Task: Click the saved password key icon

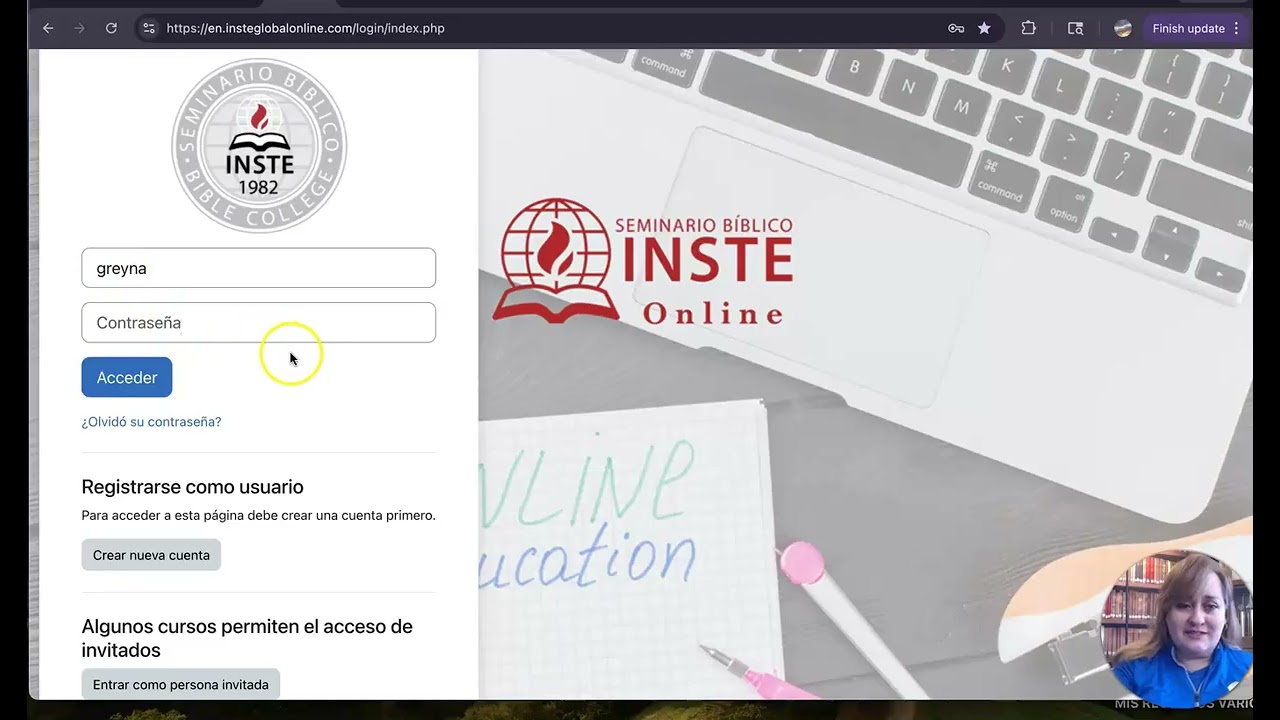Action: 956,28
